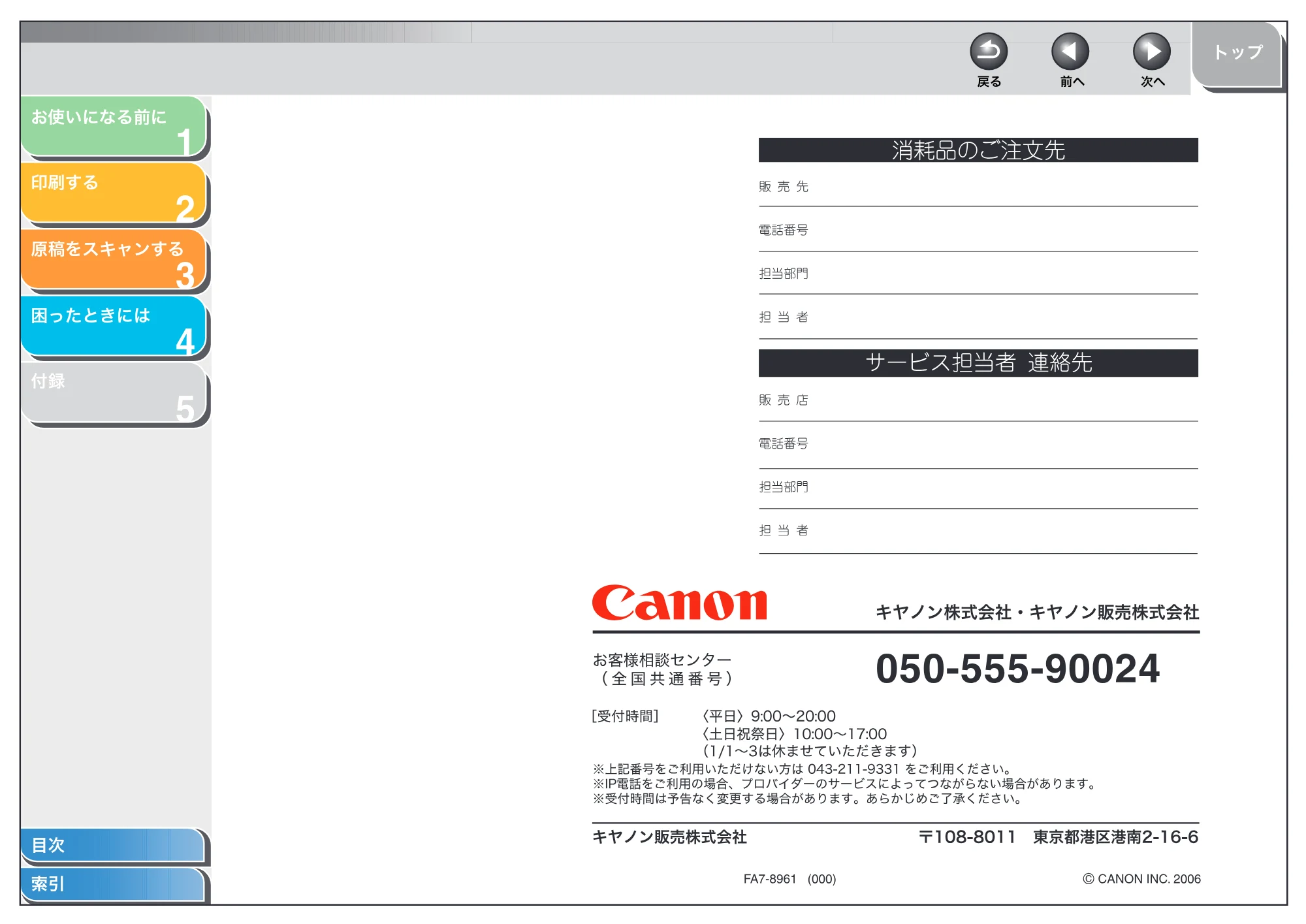Click 〈土日祝祭日〉10:00〜17:00 hours line

(793, 734)
